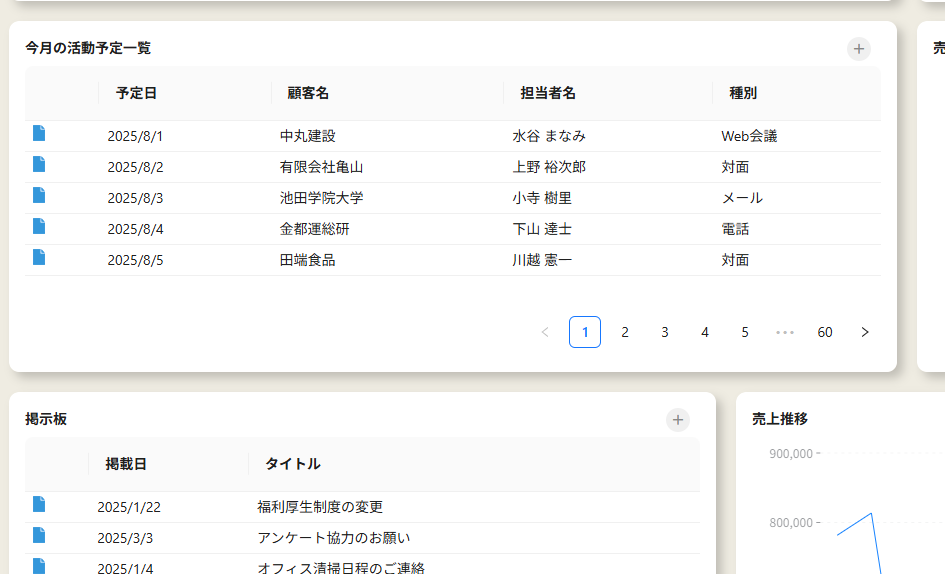Go to page 5 of the list
Viewport: 945px width, 574px height.
coord(745,332)
